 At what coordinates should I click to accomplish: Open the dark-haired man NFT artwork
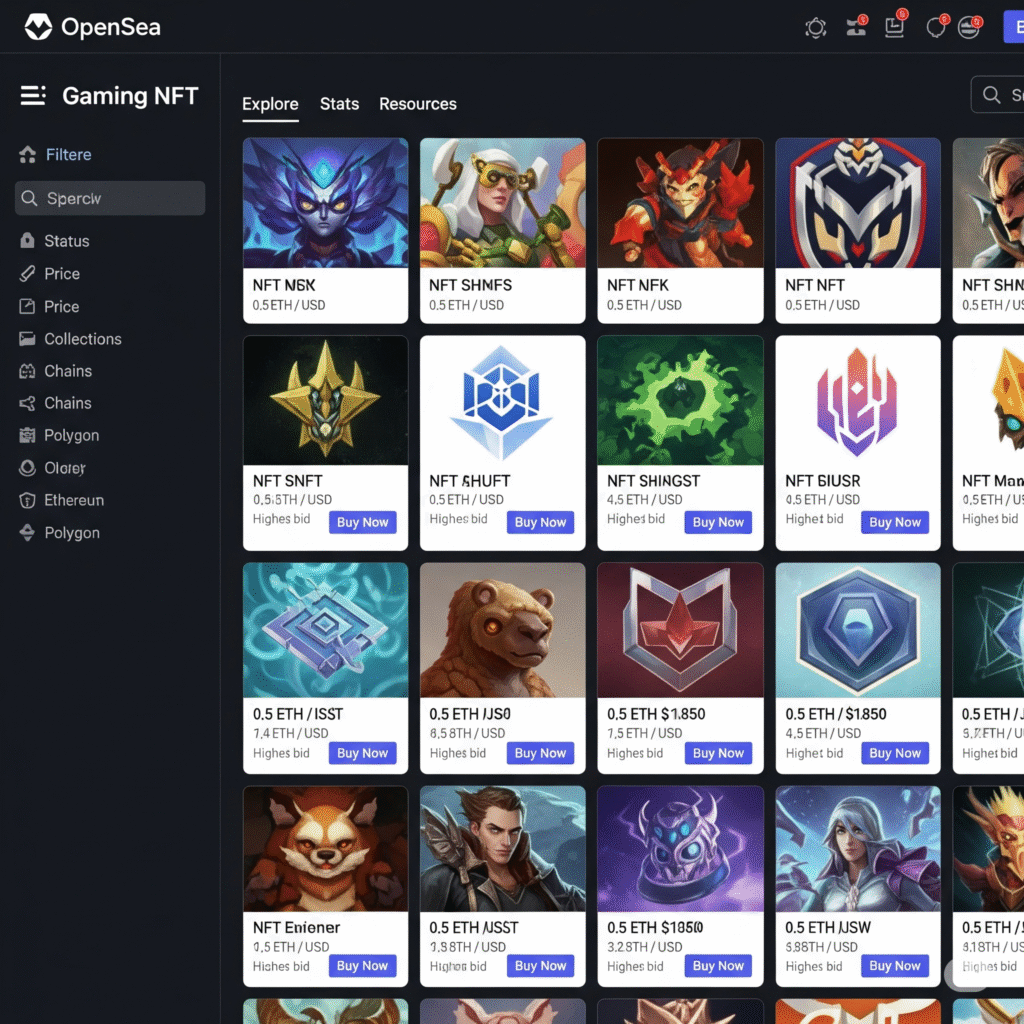click(x=503, y=849)
